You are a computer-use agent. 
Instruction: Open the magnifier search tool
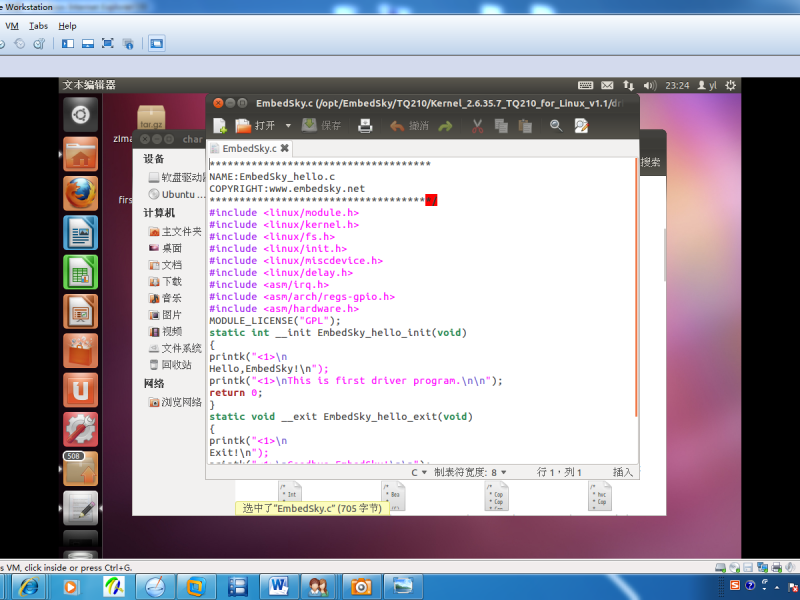pos(556,126)
